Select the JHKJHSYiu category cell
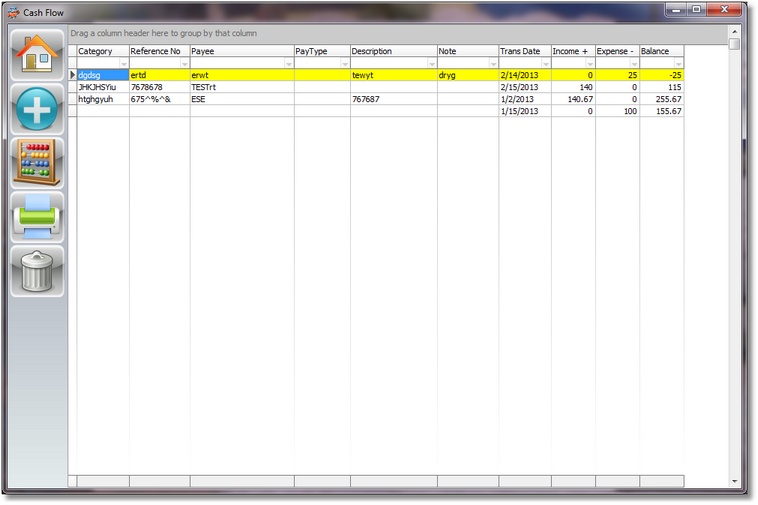Viewport: 758px width, 505px height. click(102, 87)
